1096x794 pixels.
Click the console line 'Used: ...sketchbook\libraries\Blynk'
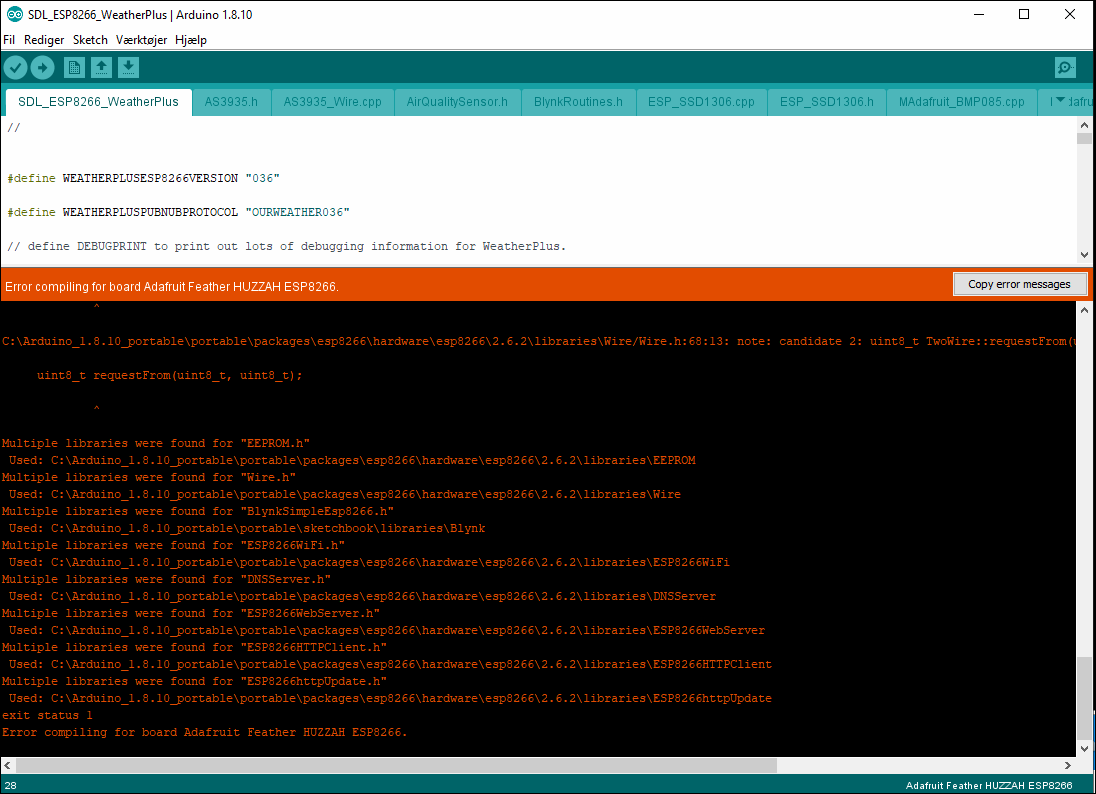click(x=247, y=528)
